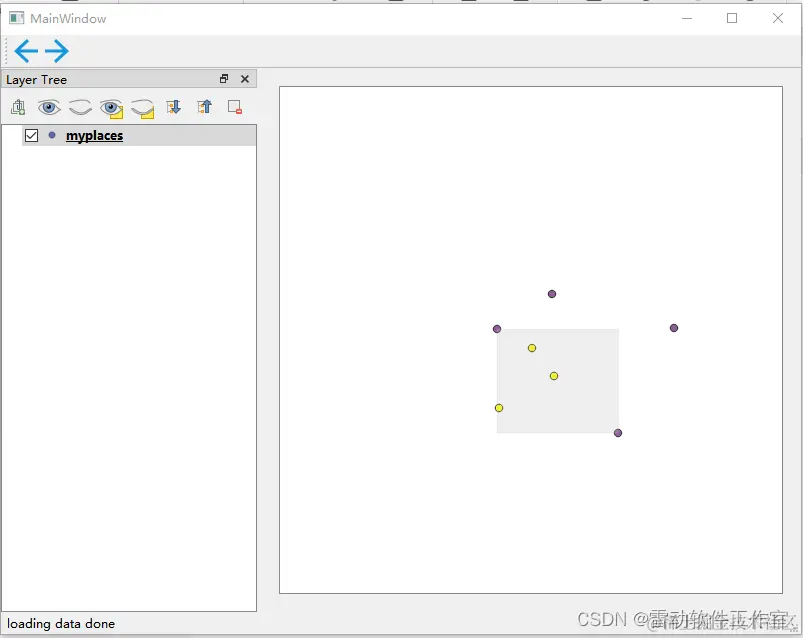Click the myplaces point symbol icon
The width and height of the screenshot is (803, 638).
pyautogui.click(x=52, y=135)
